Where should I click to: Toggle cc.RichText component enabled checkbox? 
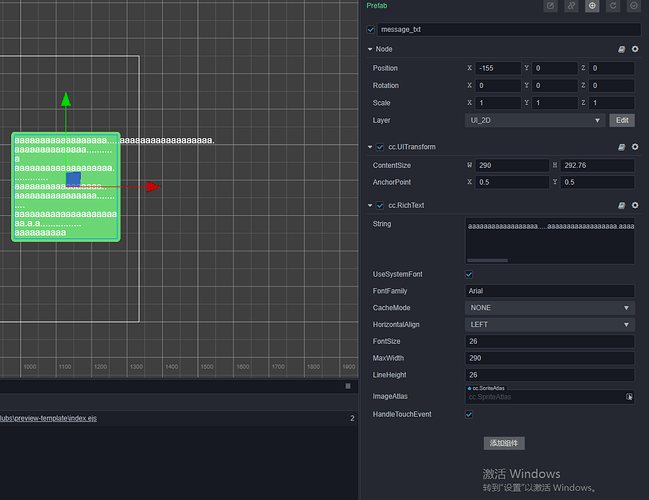379,206
